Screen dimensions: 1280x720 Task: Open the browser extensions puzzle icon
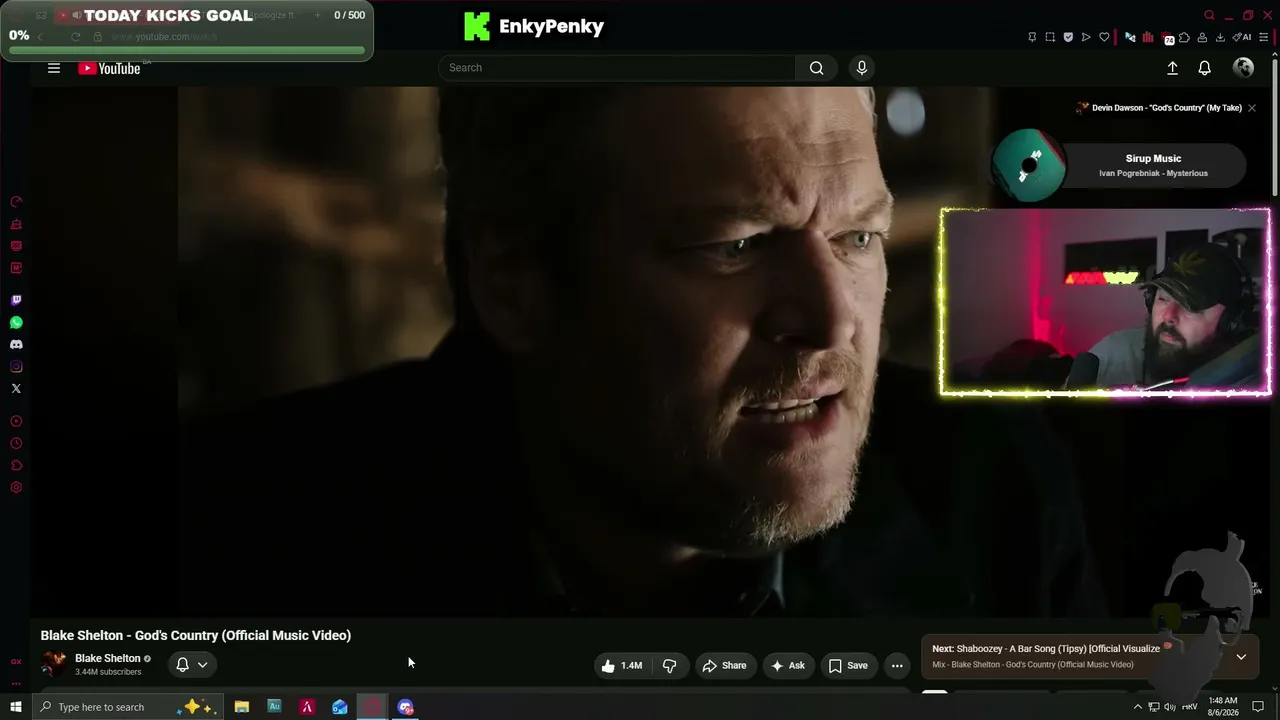pyautogui.click(x=1184, y=37)
